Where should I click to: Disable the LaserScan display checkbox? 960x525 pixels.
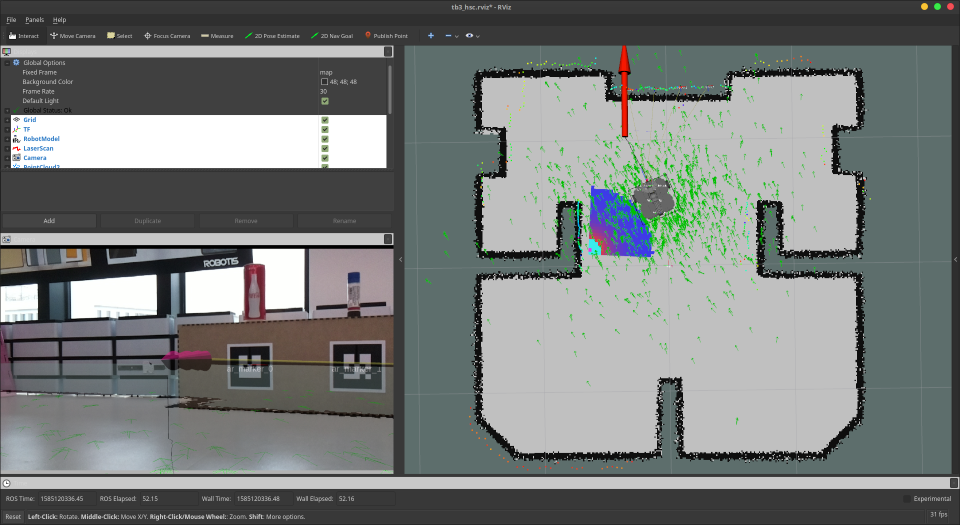324,148
